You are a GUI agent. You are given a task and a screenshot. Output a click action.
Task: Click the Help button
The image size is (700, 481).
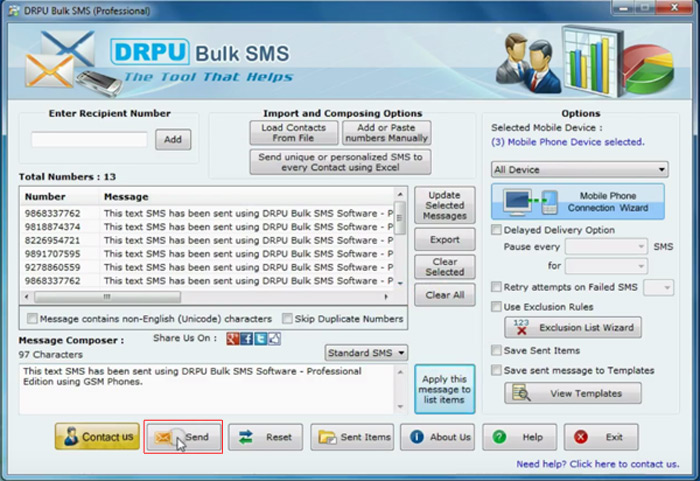[520, 437]
